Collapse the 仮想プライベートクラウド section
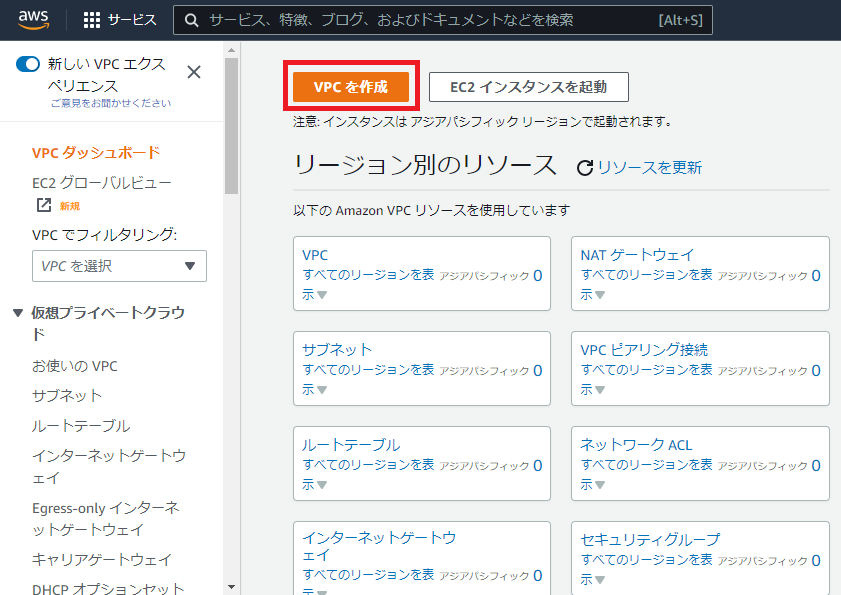841x595 pixels. 18,313
